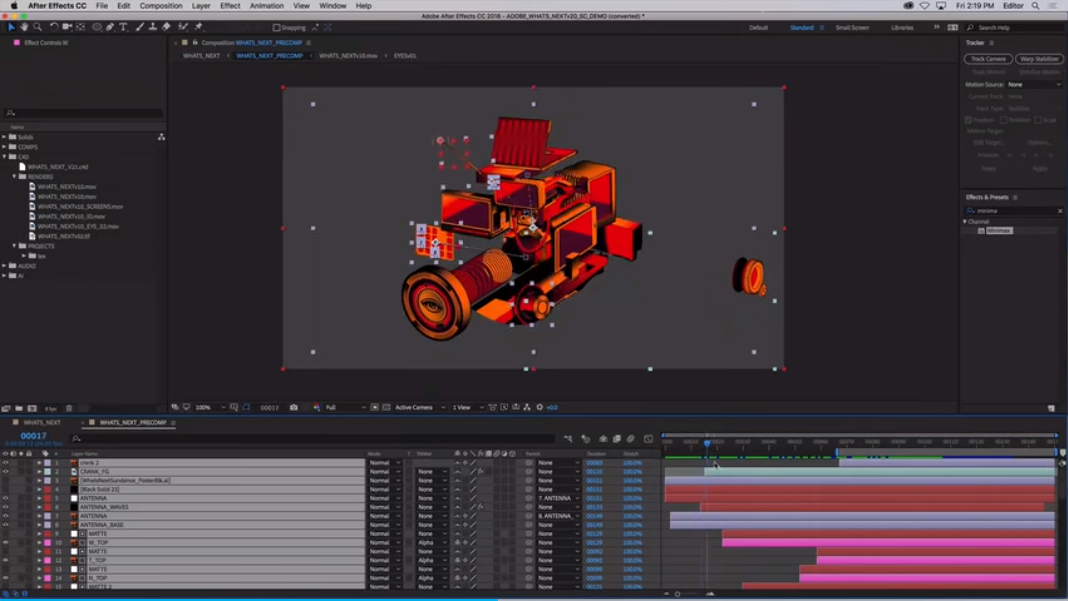Click the snapshot camera icon in viewer
This screenshot has height=601, width=1068.
[x=293, y=408]
